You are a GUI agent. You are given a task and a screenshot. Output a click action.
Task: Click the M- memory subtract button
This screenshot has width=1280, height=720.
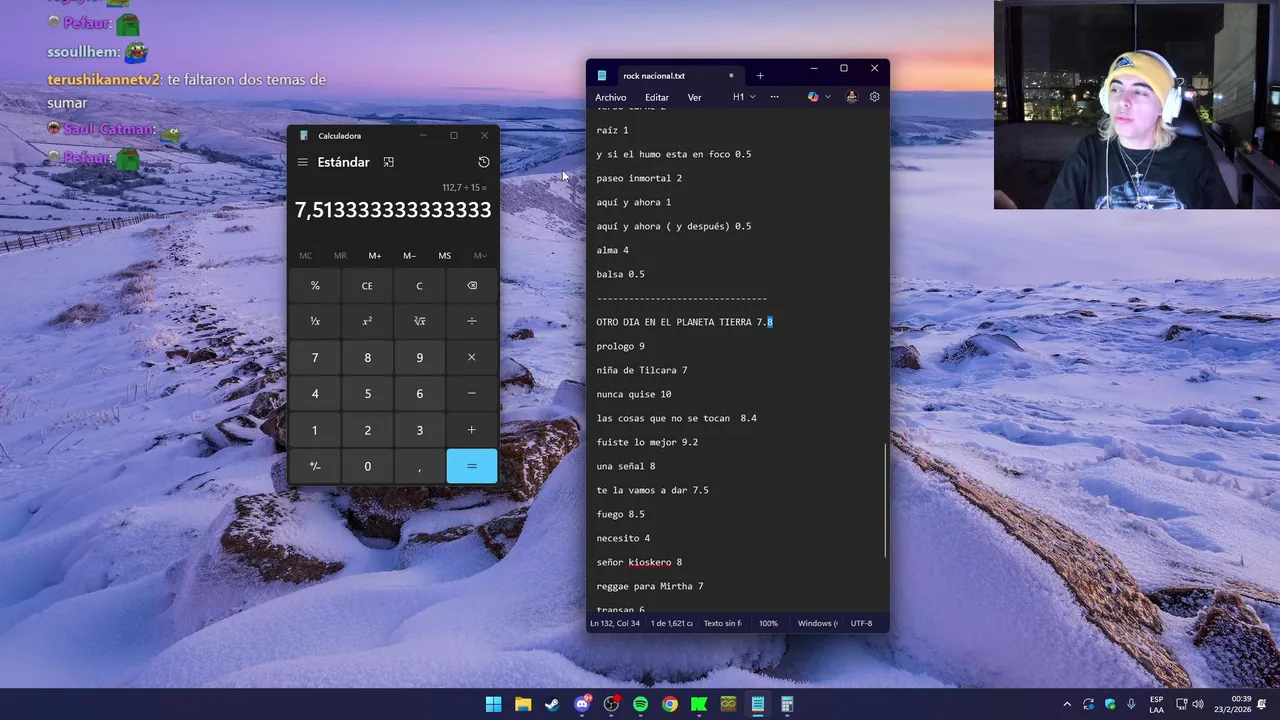(x=409, y=256)
